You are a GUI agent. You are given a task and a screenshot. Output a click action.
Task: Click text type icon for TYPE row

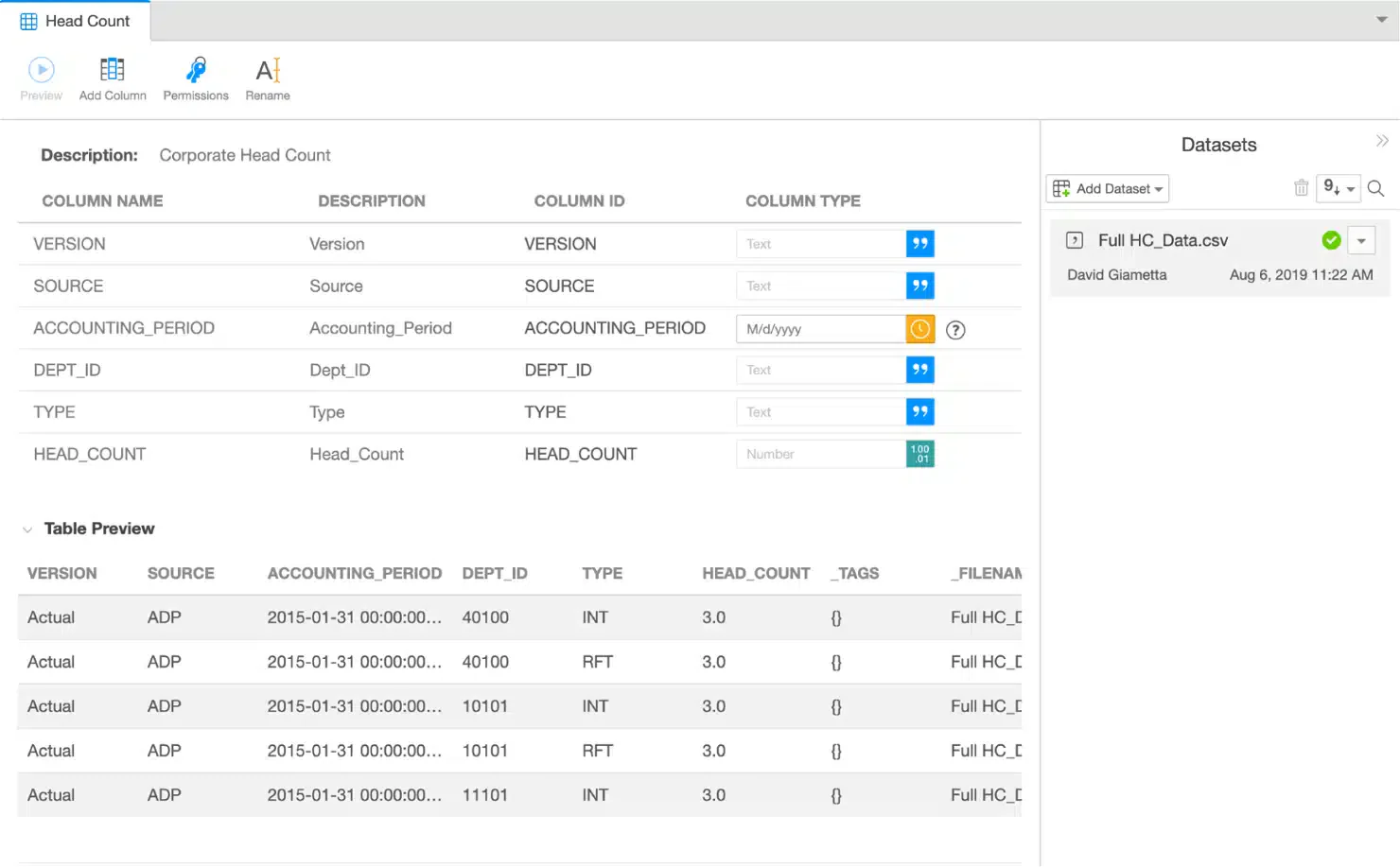click(919, 412)
